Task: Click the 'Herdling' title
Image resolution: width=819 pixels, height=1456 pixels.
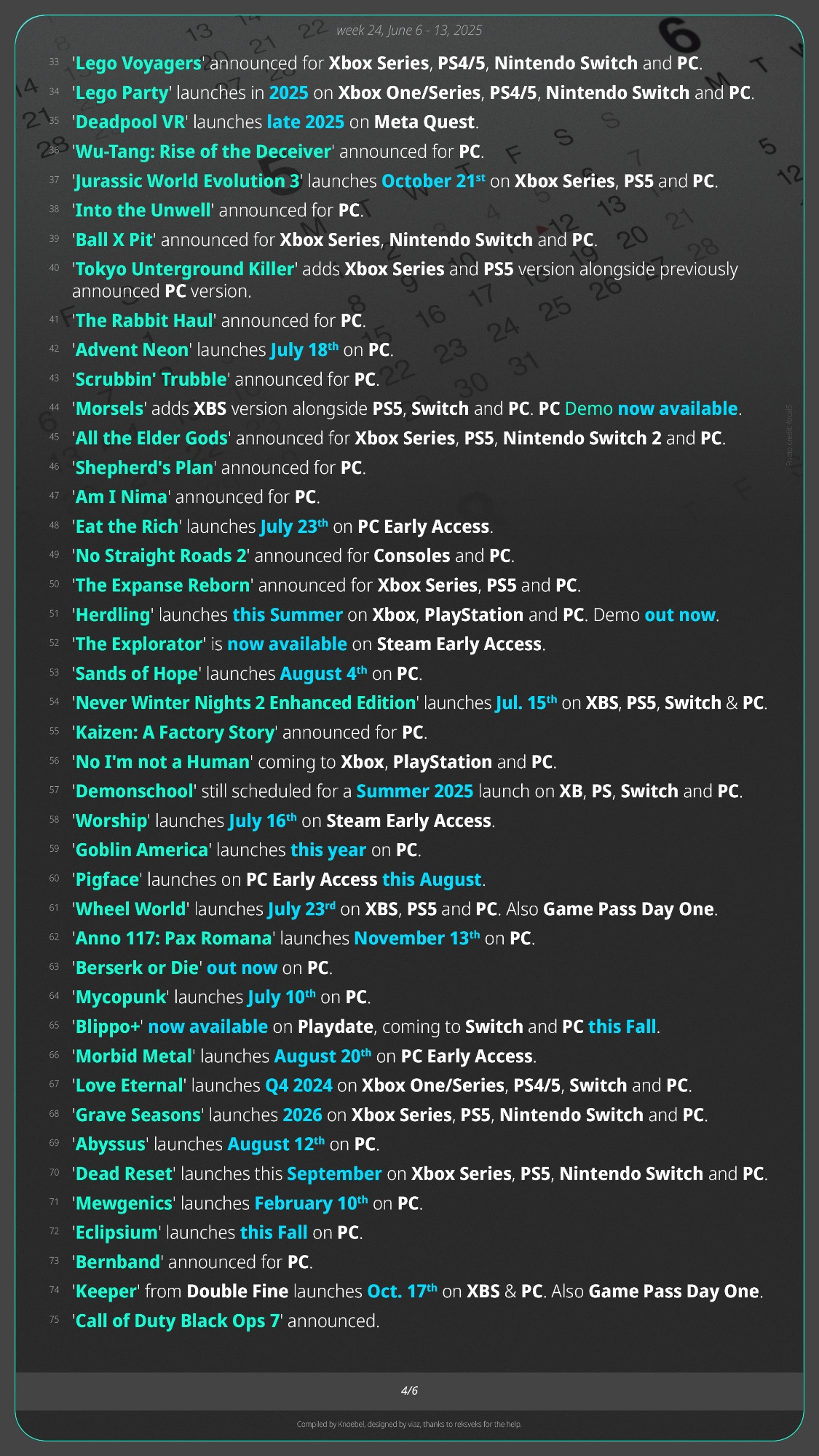Action: (x=113, y=615)
